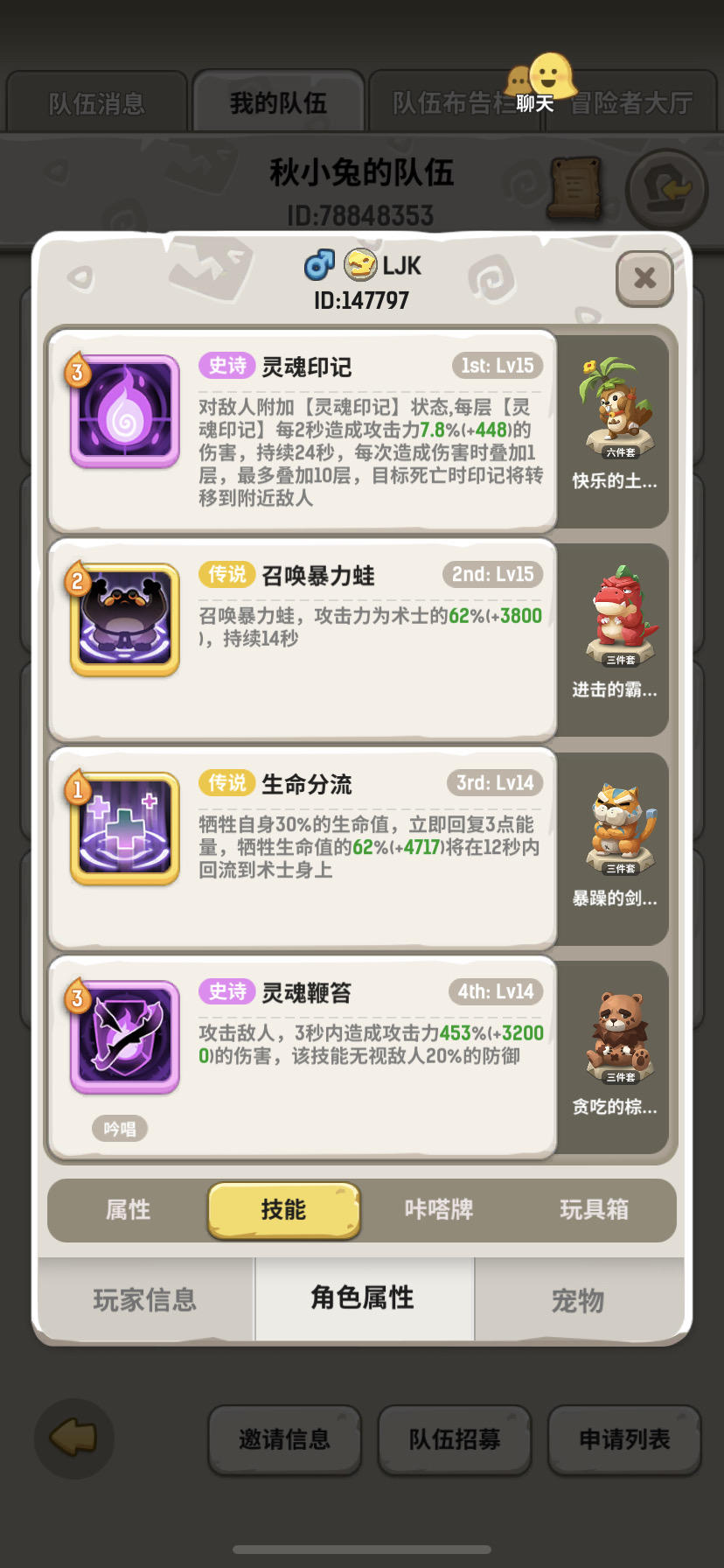
Task: Open the team scroll notice icon
Action: coord(574,187)
